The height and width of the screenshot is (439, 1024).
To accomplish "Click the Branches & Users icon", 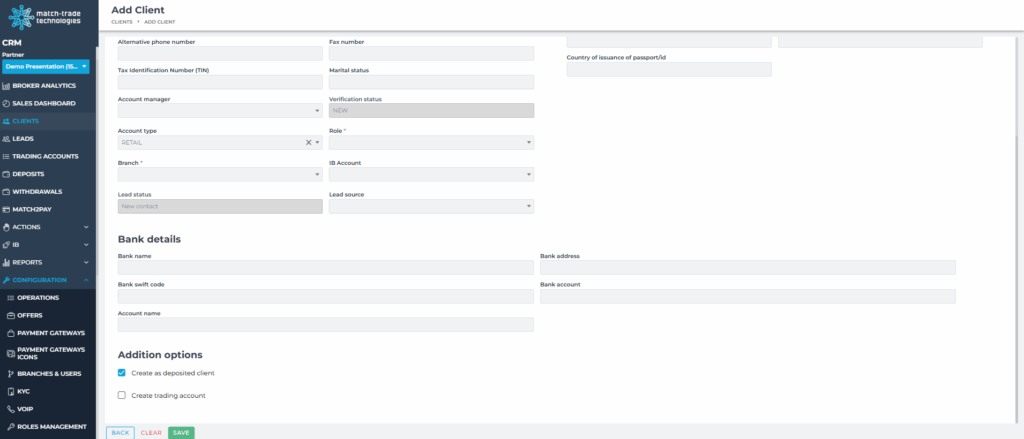I will [x=9, y=373].
